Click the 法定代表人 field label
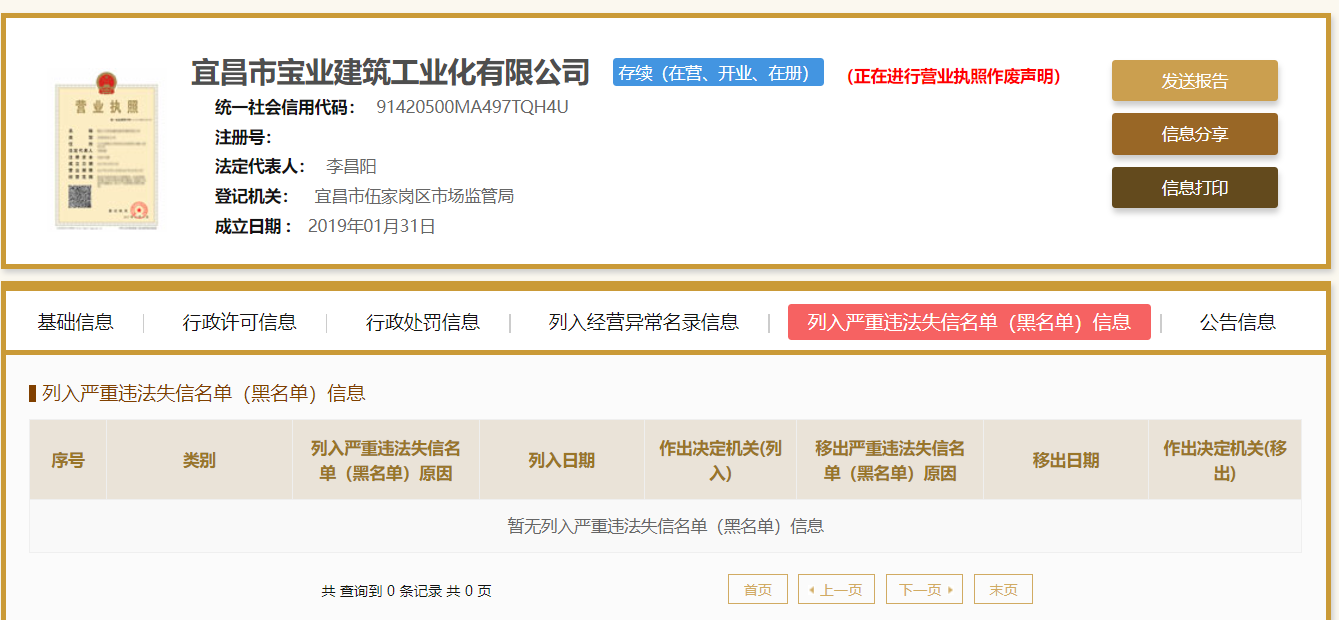The height and width of the screenshot is (620, 1339). coord(260,167)
